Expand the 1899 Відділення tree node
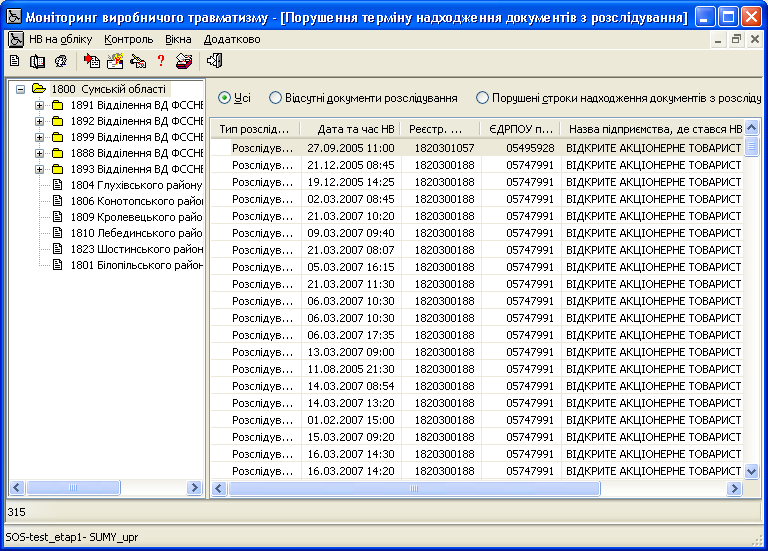The width and height of the screenshot is (768, 551). tap(39, 137)
